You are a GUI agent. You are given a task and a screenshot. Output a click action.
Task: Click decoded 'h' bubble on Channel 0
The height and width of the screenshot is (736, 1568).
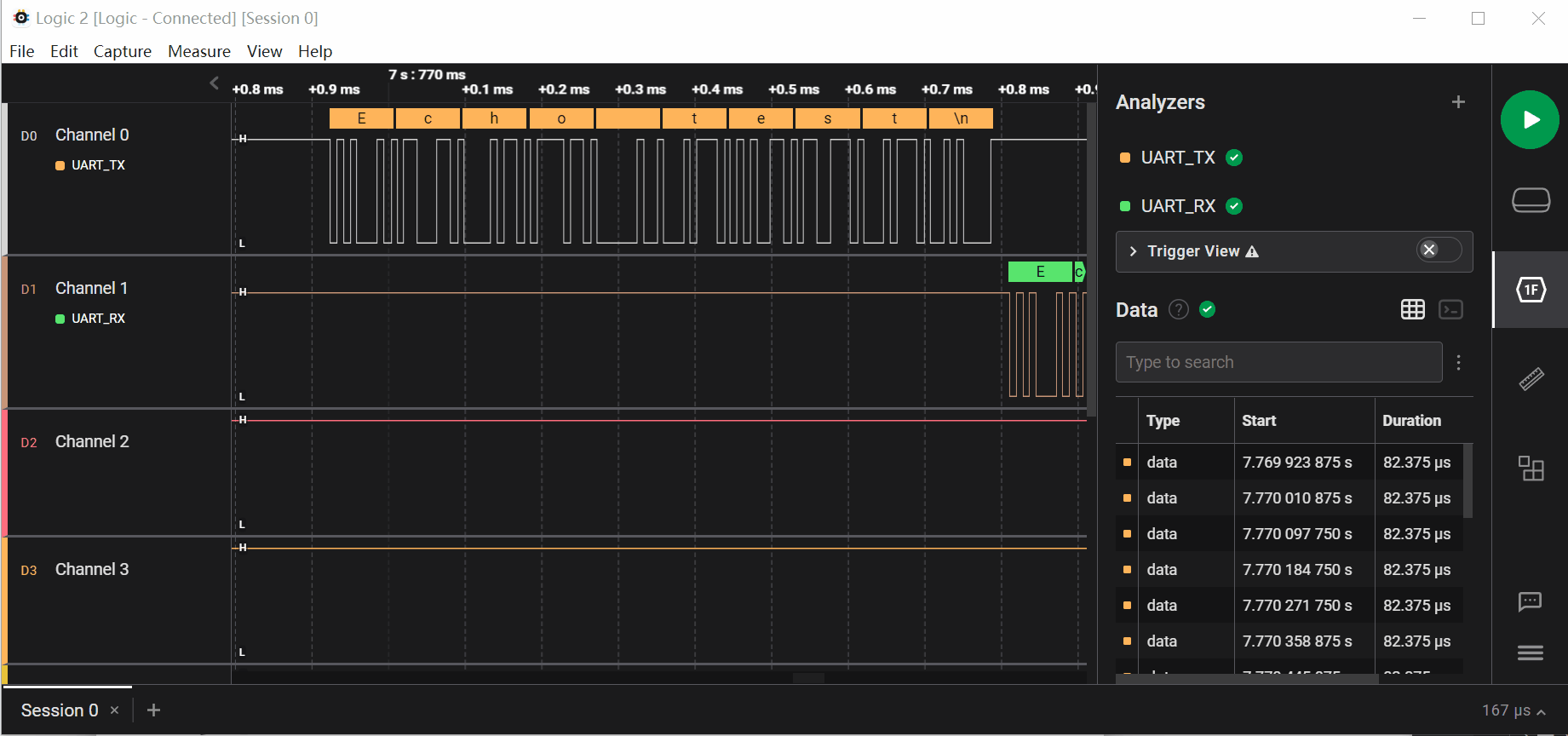pos(494,118)
